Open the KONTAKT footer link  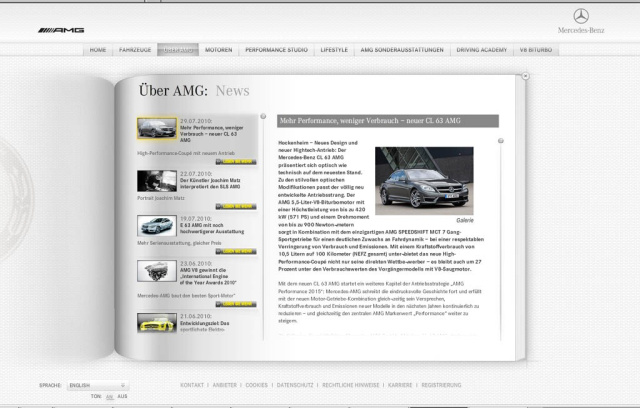(x=192, y=385)
